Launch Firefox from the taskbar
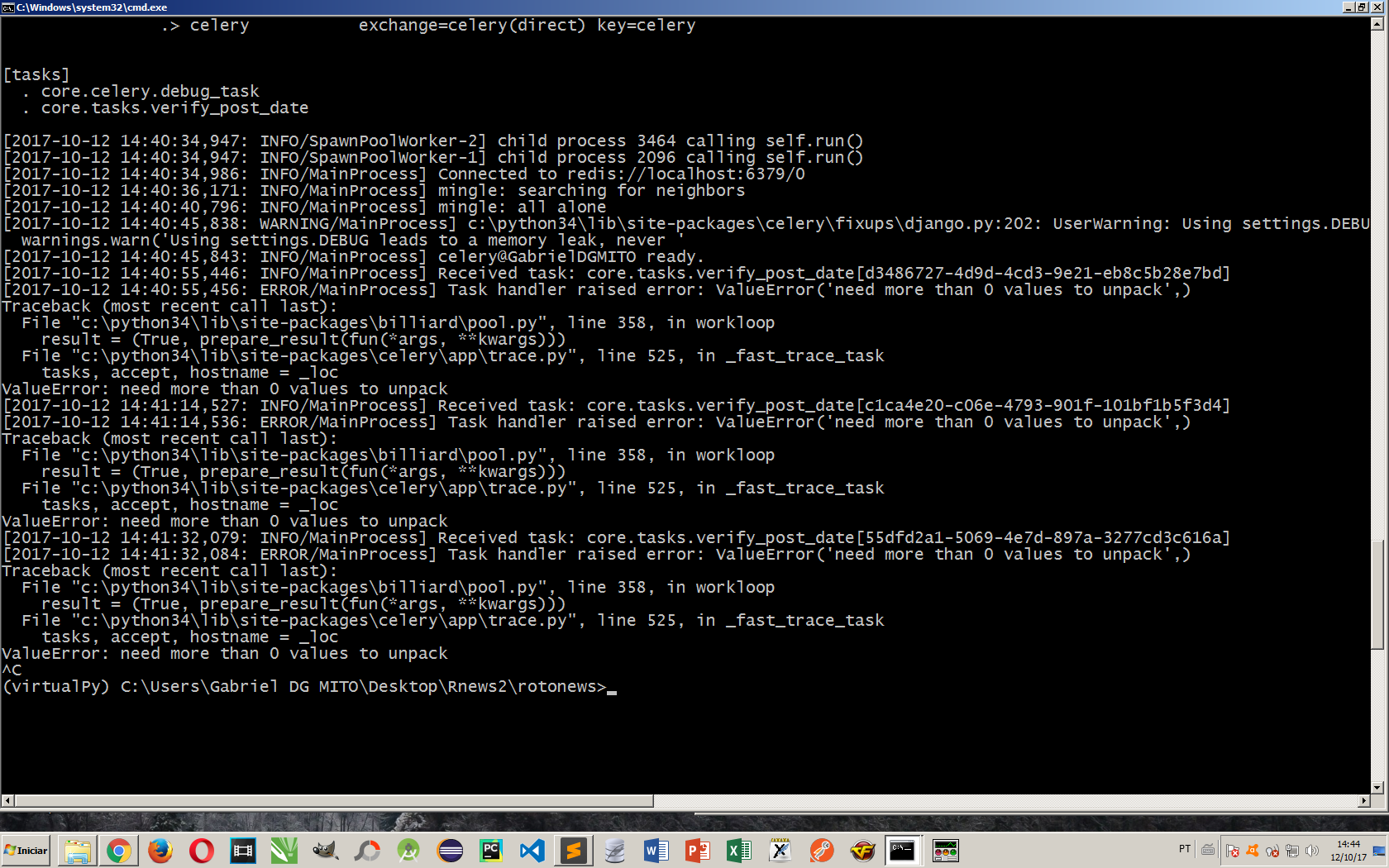 160,851
